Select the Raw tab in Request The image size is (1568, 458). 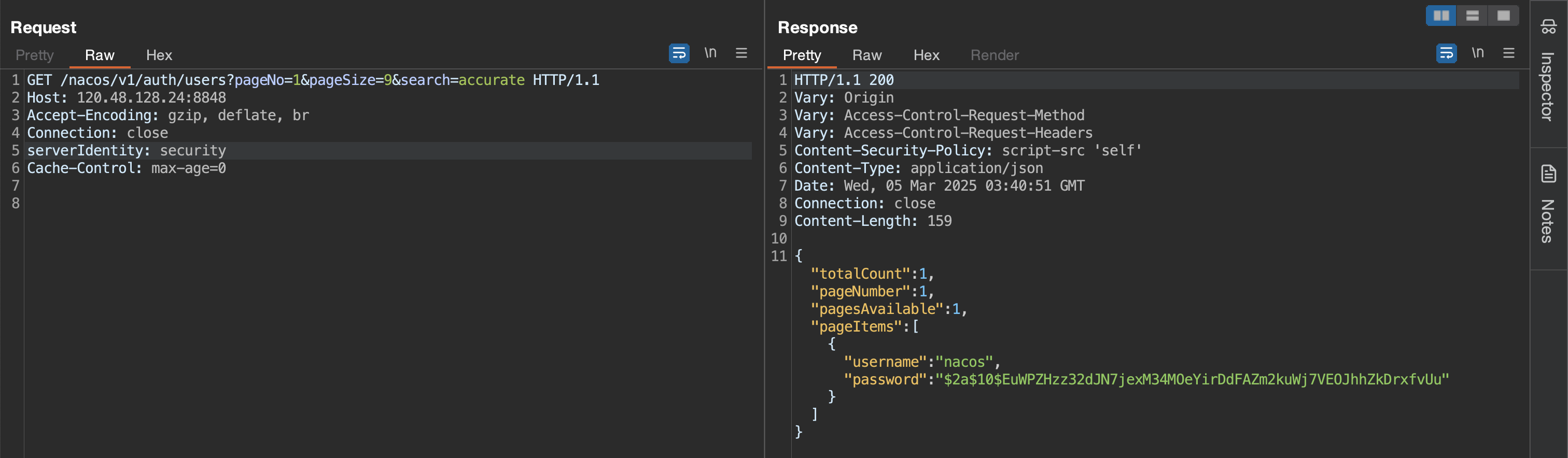pyautogui.click(x=100, y=55)
